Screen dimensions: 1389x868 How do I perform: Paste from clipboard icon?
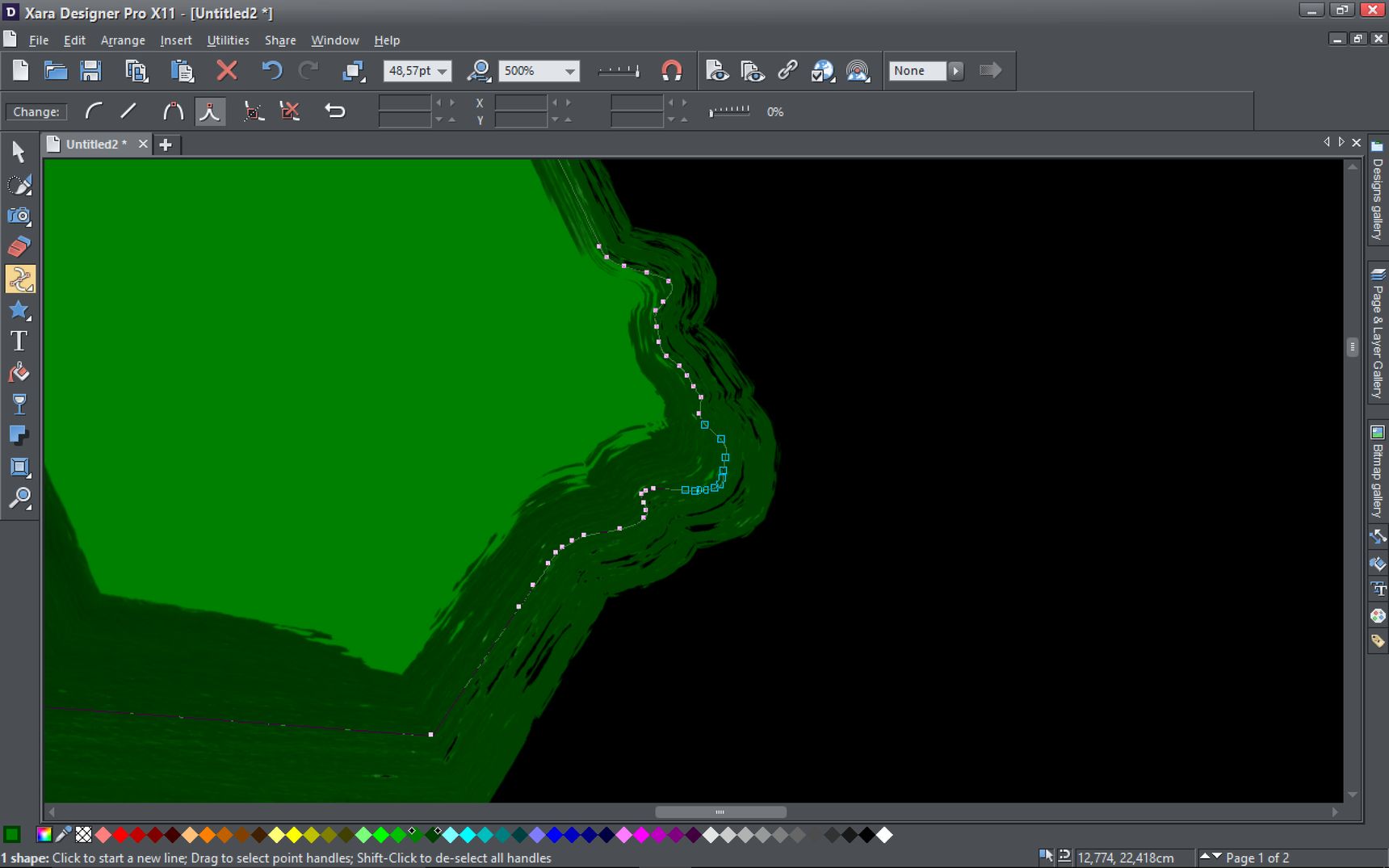tap(183, 71)
